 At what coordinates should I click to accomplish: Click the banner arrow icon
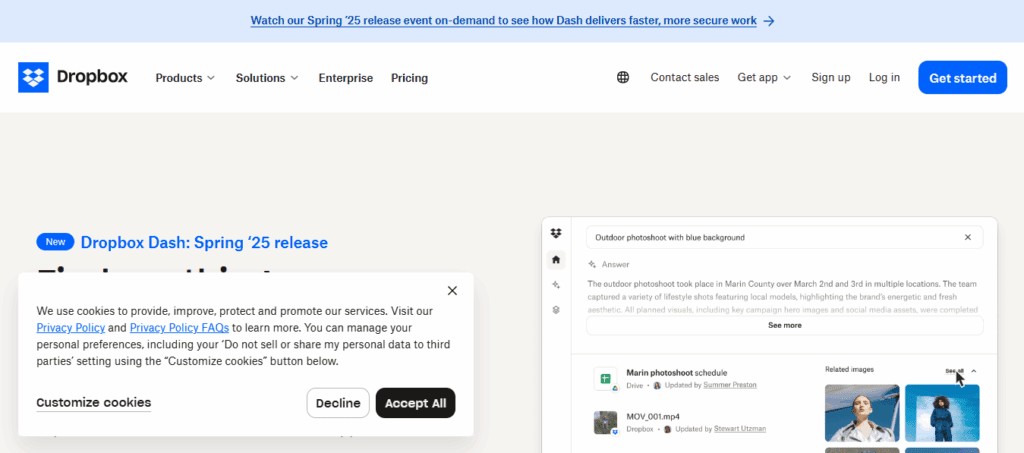[x=769, y=21]
